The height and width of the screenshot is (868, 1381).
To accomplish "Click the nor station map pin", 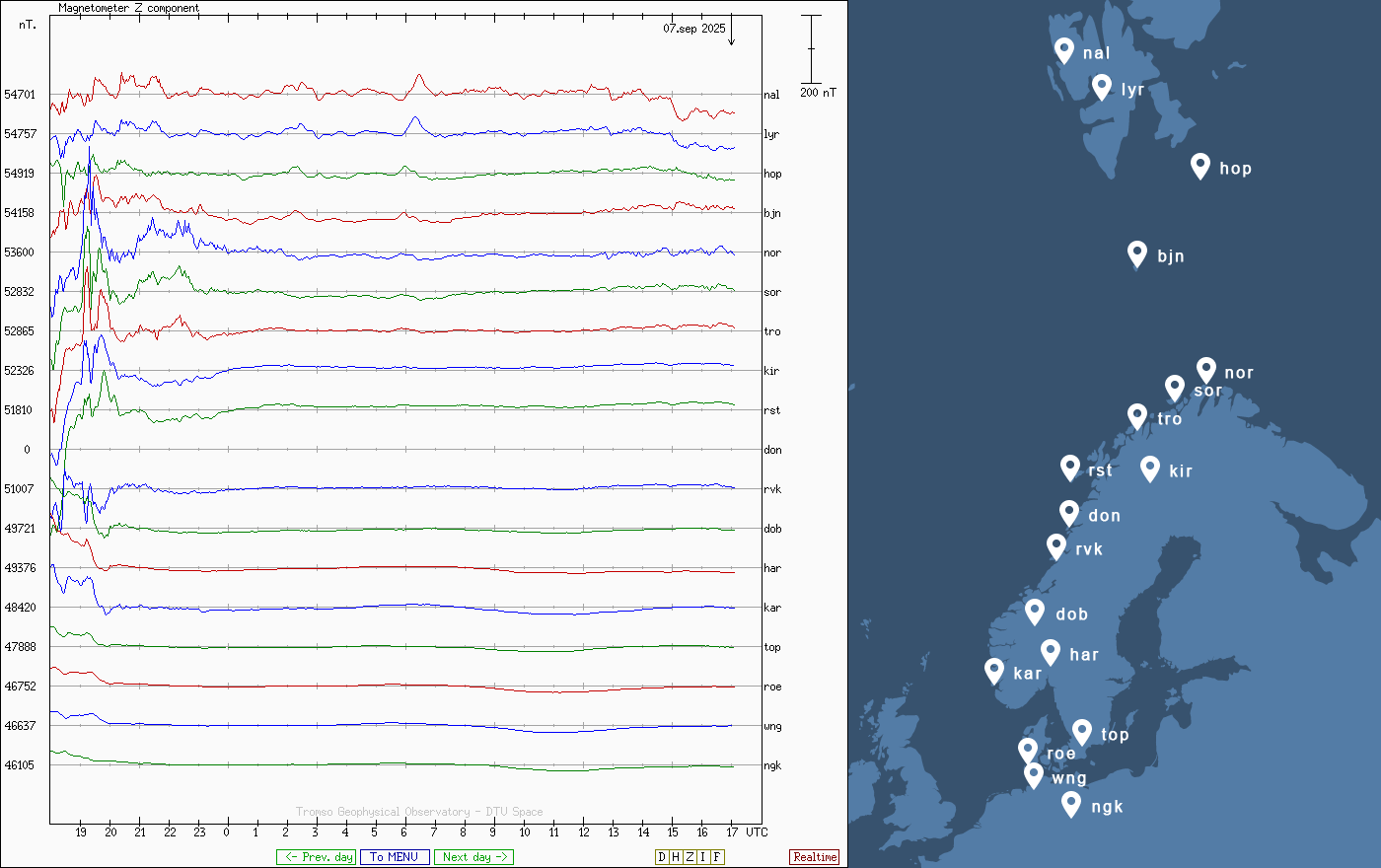I will click(1205, 370).
